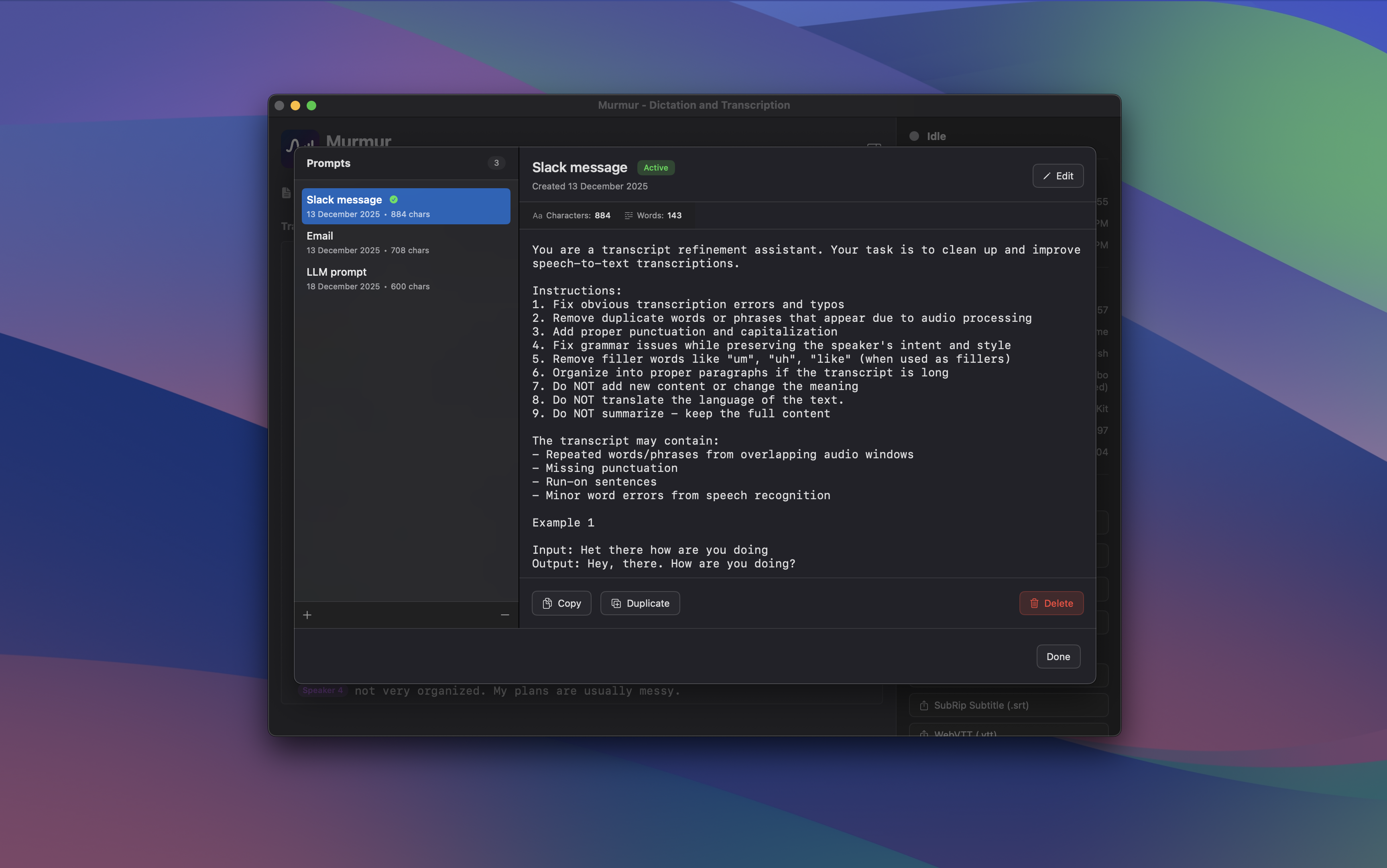Click the pencil icon on the Edit button
This screenshot has width=1387, height=868.
(1047, 176)
